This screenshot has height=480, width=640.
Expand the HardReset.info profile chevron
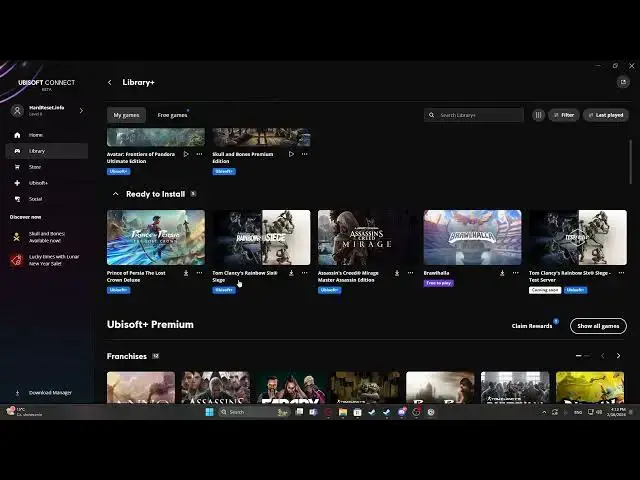81,111
